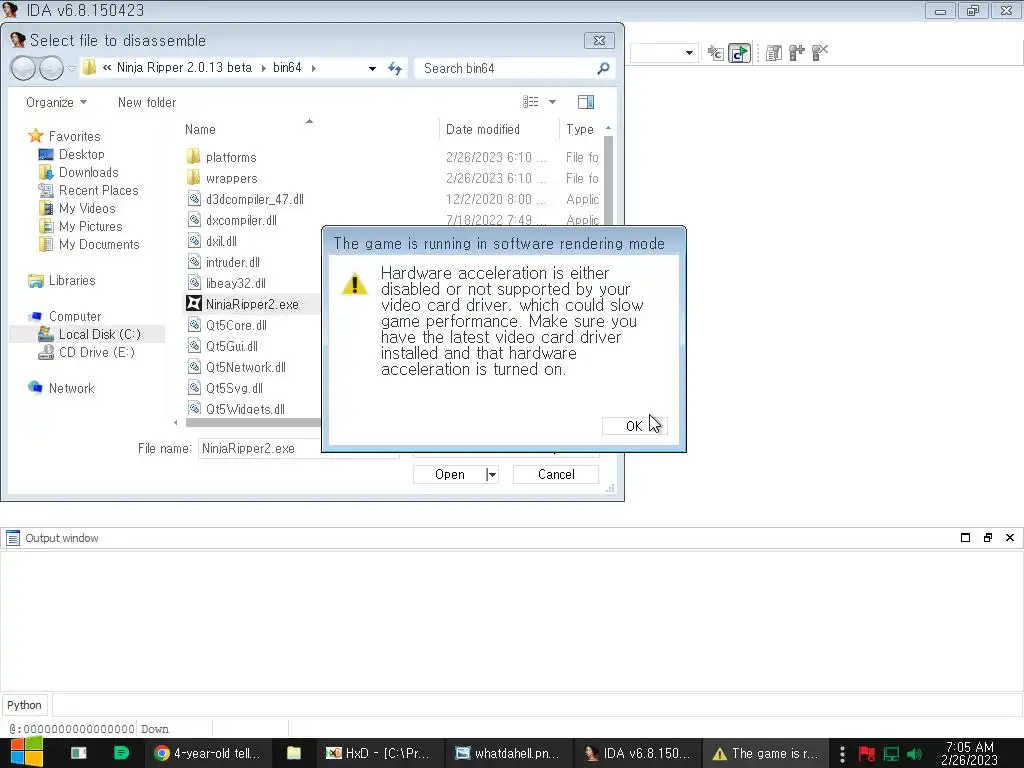Click the IDA run C-script toolbar icon
The image size is (1024, 768).
(739, 53)
